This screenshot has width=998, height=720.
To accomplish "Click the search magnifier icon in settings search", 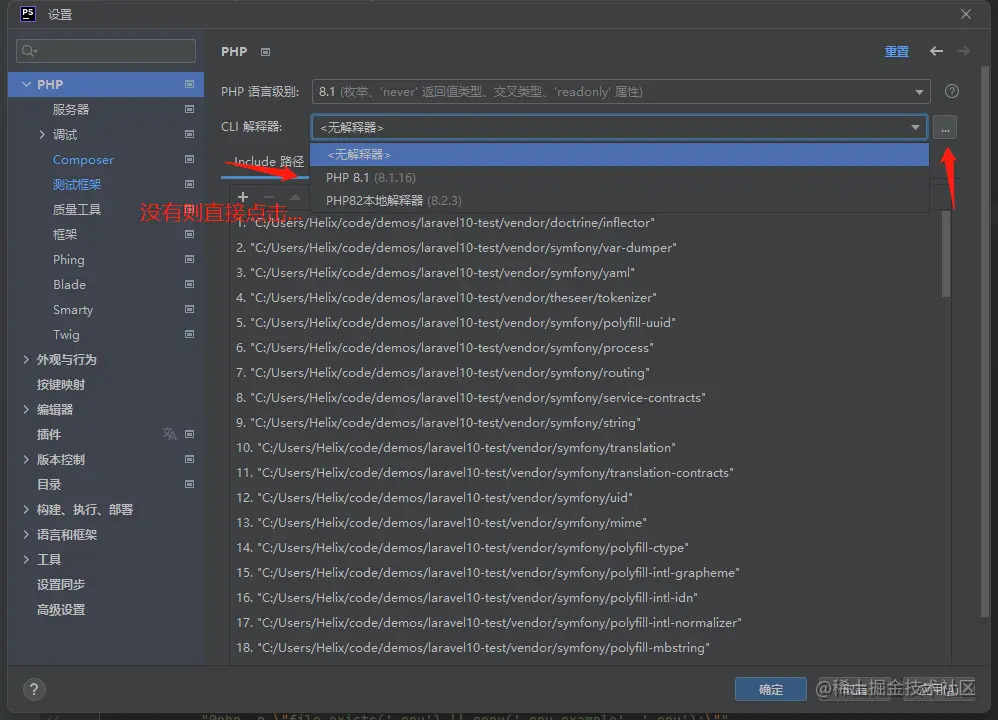I will click(29, 50).
